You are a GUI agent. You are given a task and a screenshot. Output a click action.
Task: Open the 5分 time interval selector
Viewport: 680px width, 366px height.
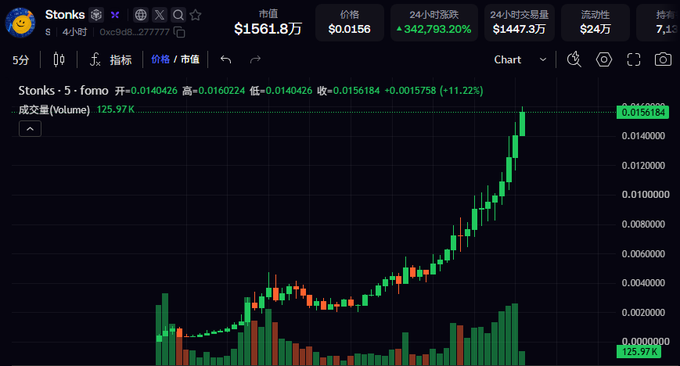click(x=20, y=60)
